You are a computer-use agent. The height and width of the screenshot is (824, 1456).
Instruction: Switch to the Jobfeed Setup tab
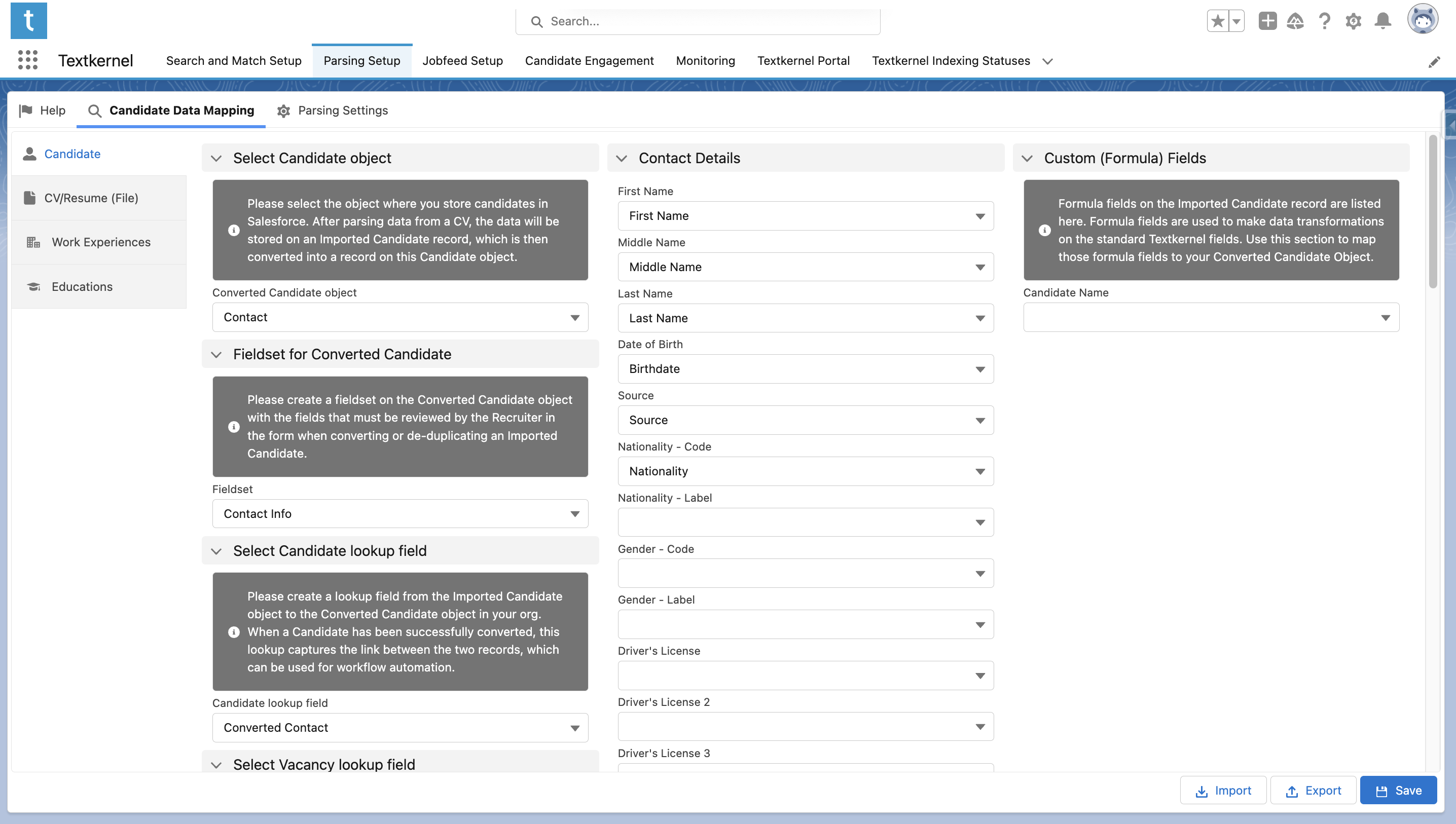tap(462, 61)
